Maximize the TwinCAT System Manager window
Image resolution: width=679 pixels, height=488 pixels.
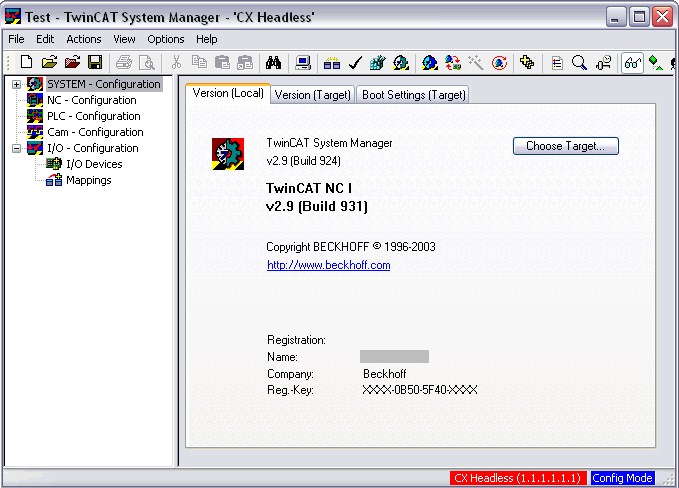639,17
